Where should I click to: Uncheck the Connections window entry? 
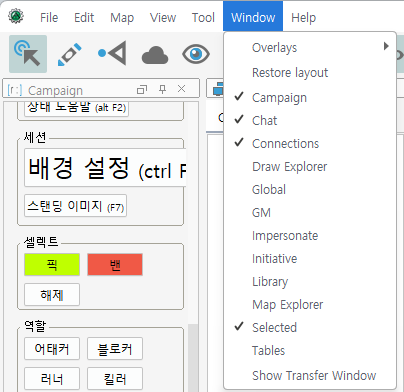point(310,143)
